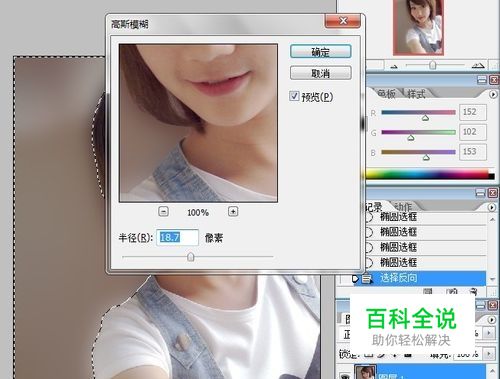Toggle the eye visibility icon of the layer
The image size is (500, 379).
click(345, 376)
